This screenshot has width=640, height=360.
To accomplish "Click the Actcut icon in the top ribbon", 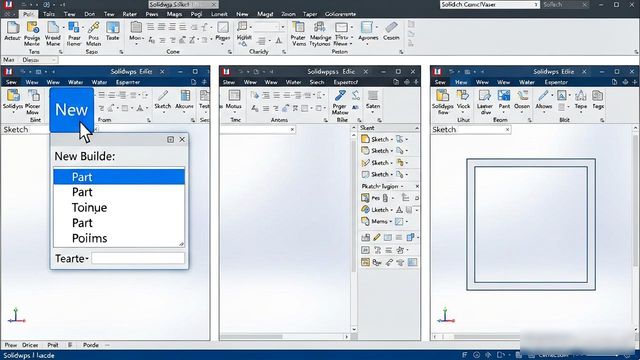I will click(12, 31).
